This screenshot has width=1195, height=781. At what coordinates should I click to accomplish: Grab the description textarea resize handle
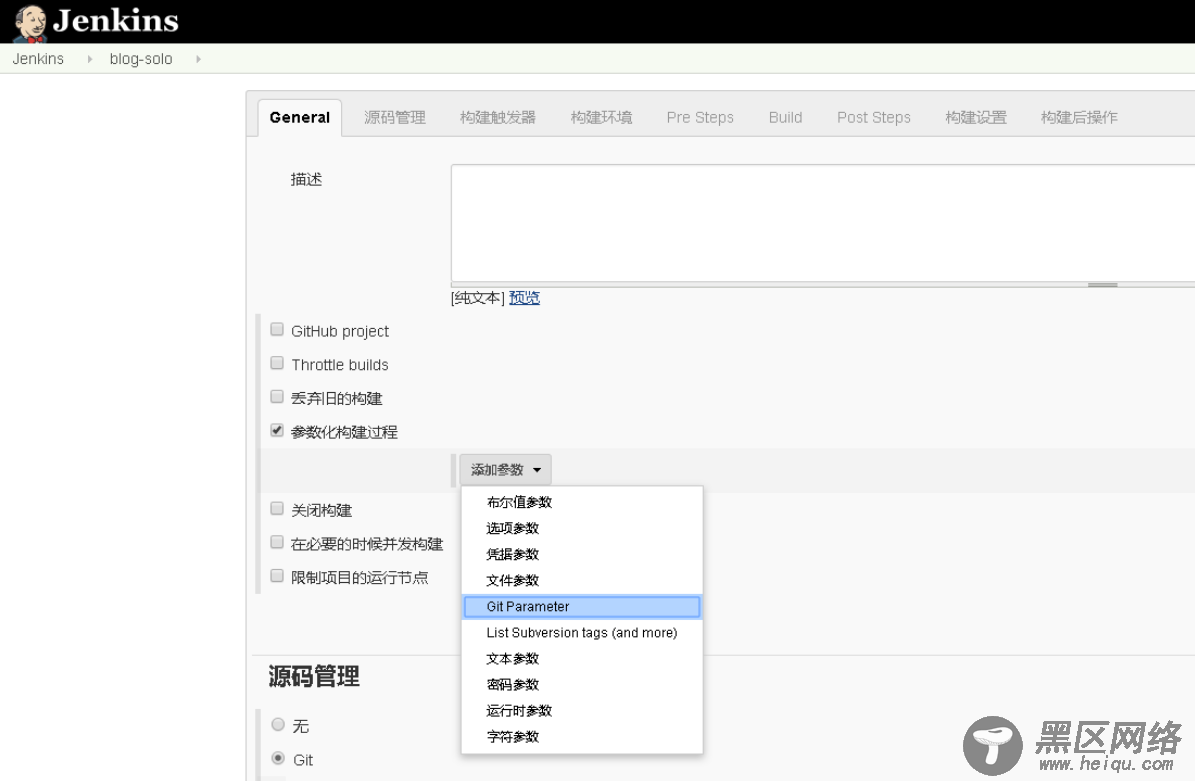[x=1102, y=285]
